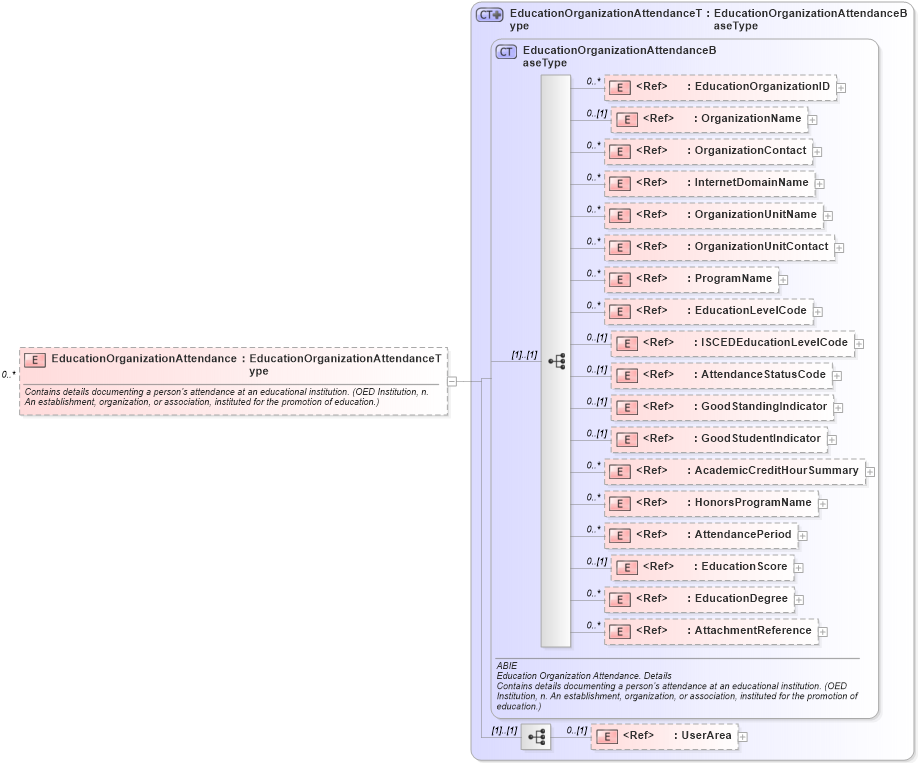Collapse the EducationOrganizationAttendance element via its right-edge handle
Viewport: 919px width, 763px height.
(451, 381)
